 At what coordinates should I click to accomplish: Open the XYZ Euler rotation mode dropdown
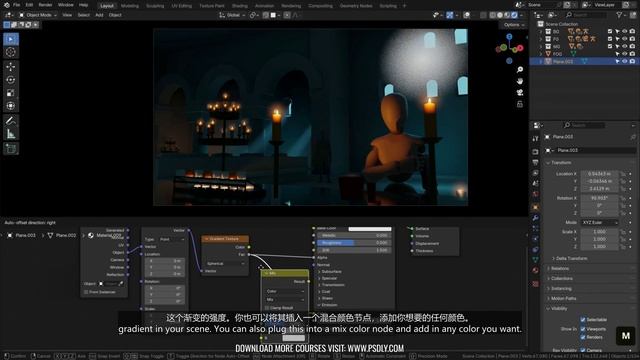pyautogui.click(x=599, y=223)
